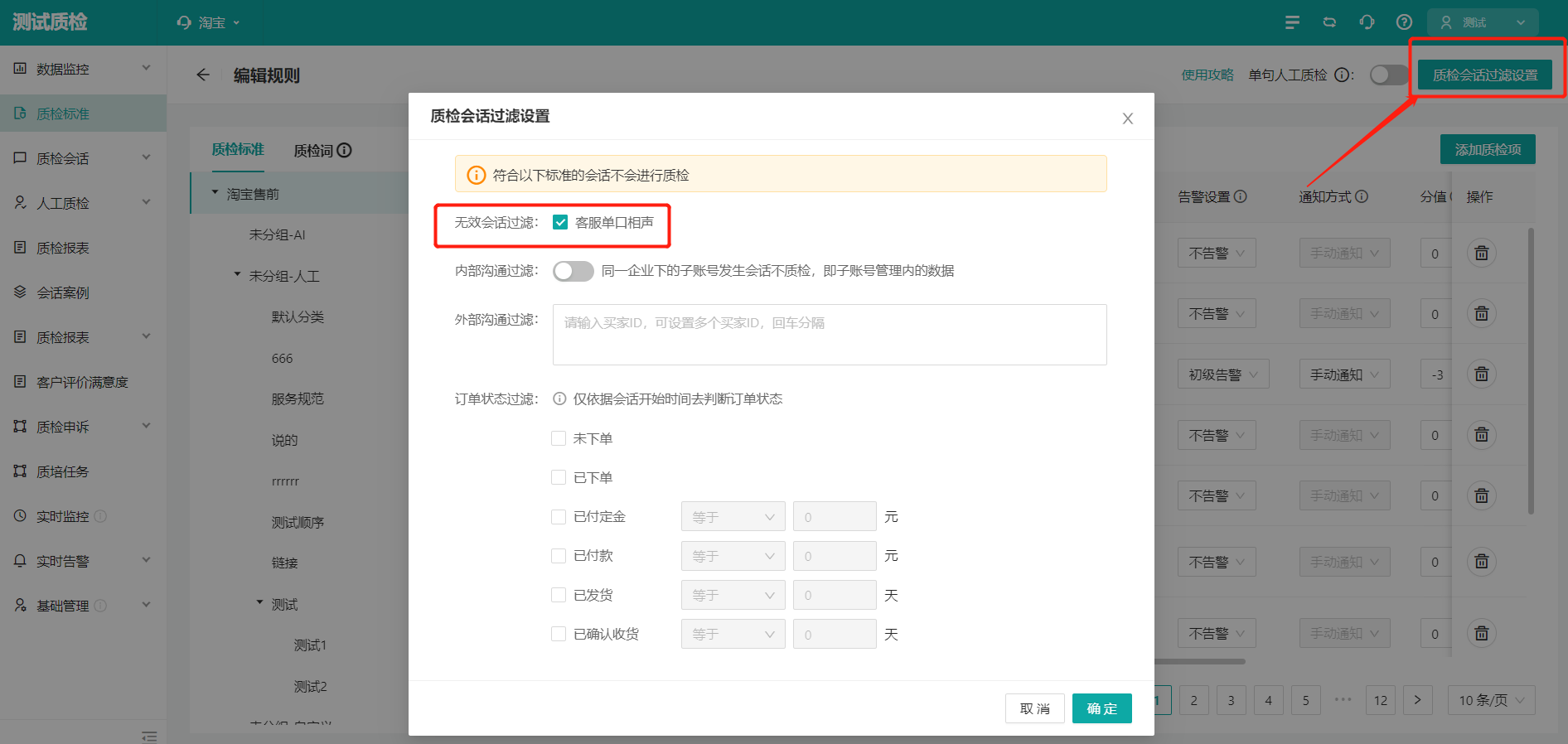Click info icon next to 单句人工质检
Screen dimensions: 1568x744
tap(1342, 75)
